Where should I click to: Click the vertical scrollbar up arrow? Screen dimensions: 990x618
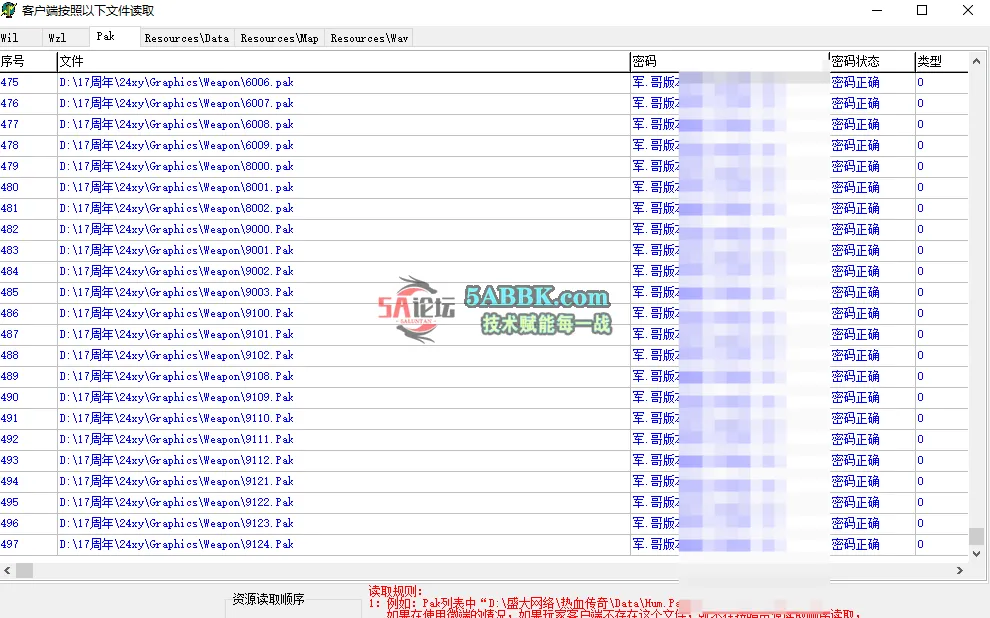click(x=976, y=61)
